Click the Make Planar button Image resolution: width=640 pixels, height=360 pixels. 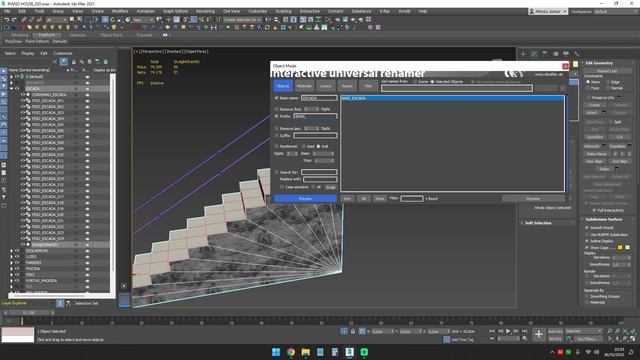[x=596, y=154]
